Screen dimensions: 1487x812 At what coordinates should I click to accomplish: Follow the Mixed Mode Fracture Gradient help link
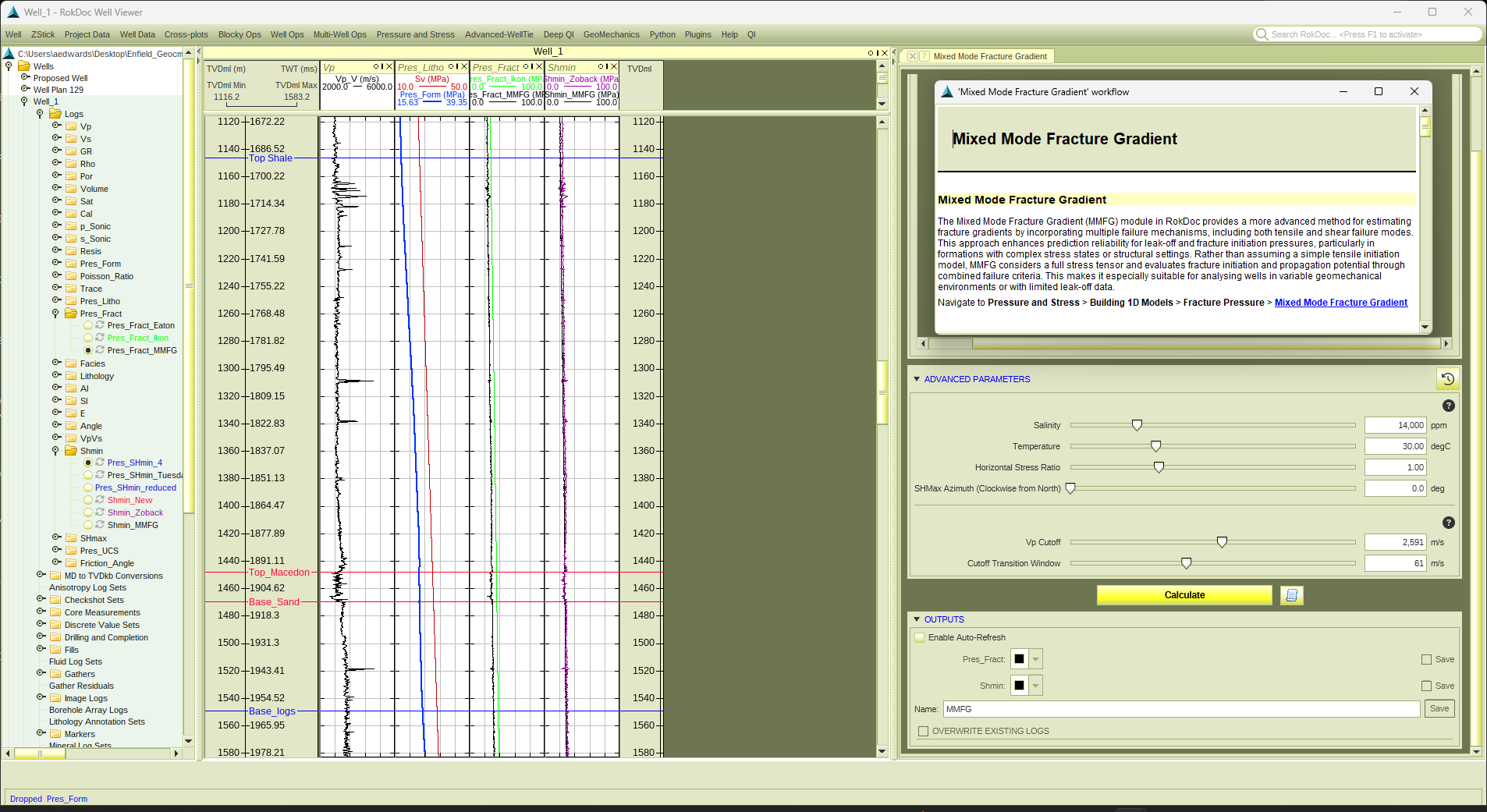click(x=1340, y=303)
